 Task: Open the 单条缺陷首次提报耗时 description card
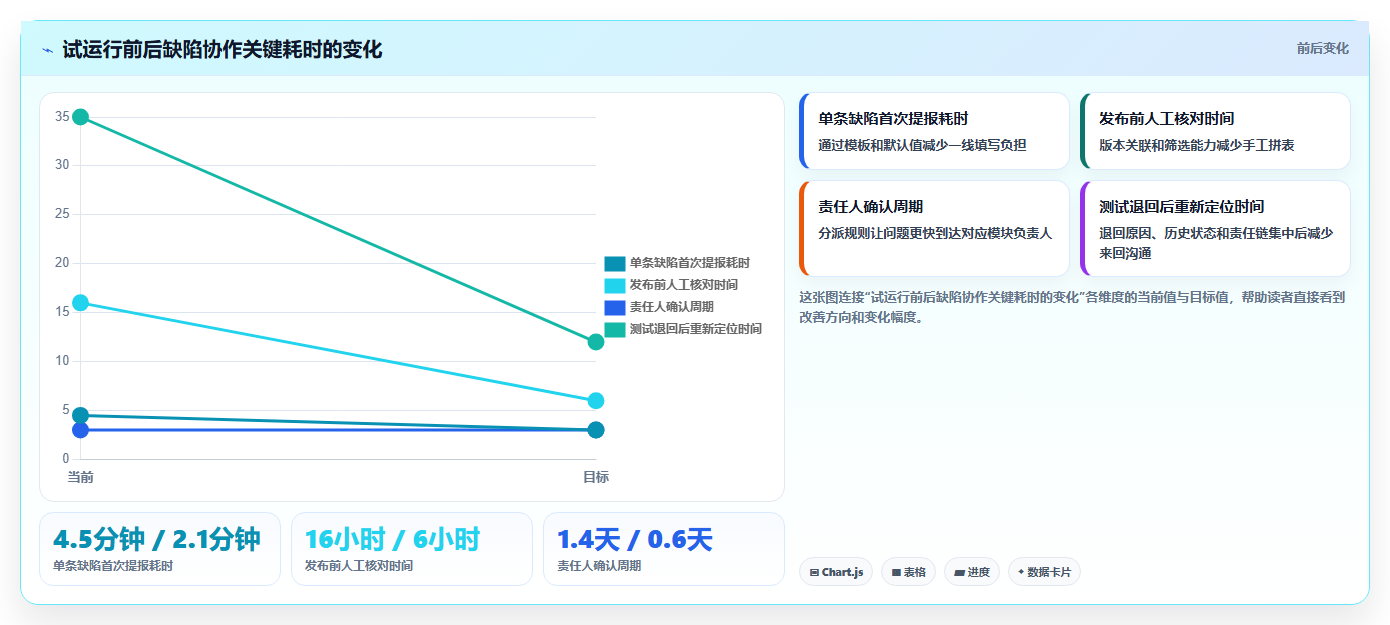tap(934, 131)
